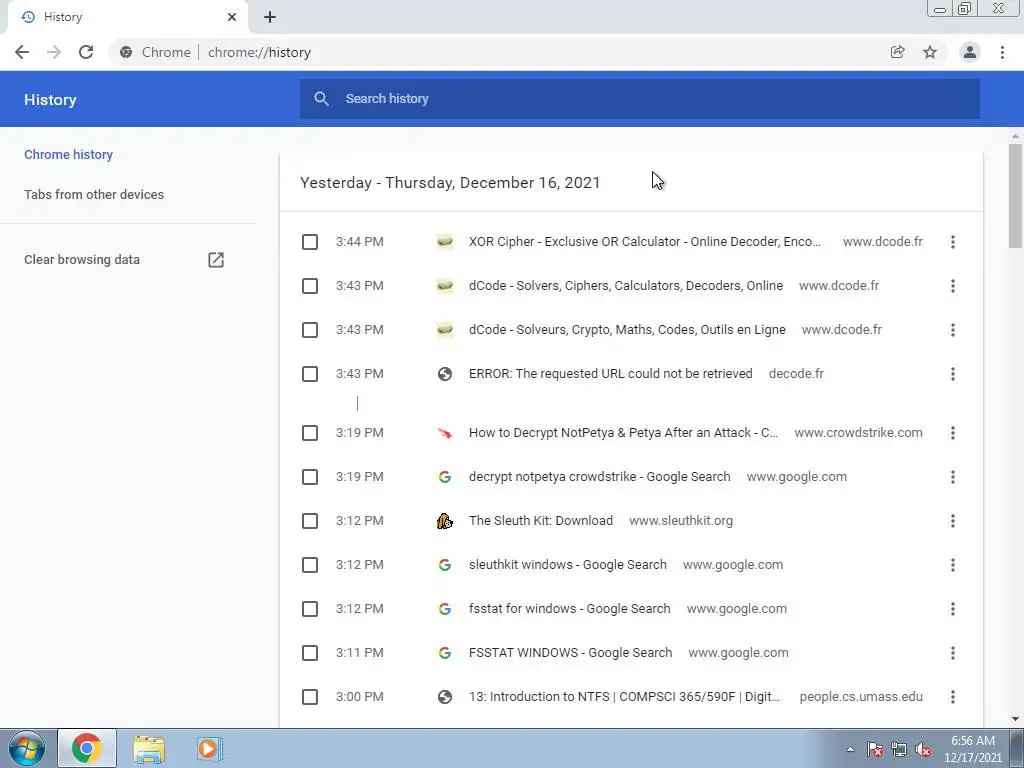Open actions menu for ERROR decode.fr entry
Viewport: 1024px width, 768px height.
953,374
